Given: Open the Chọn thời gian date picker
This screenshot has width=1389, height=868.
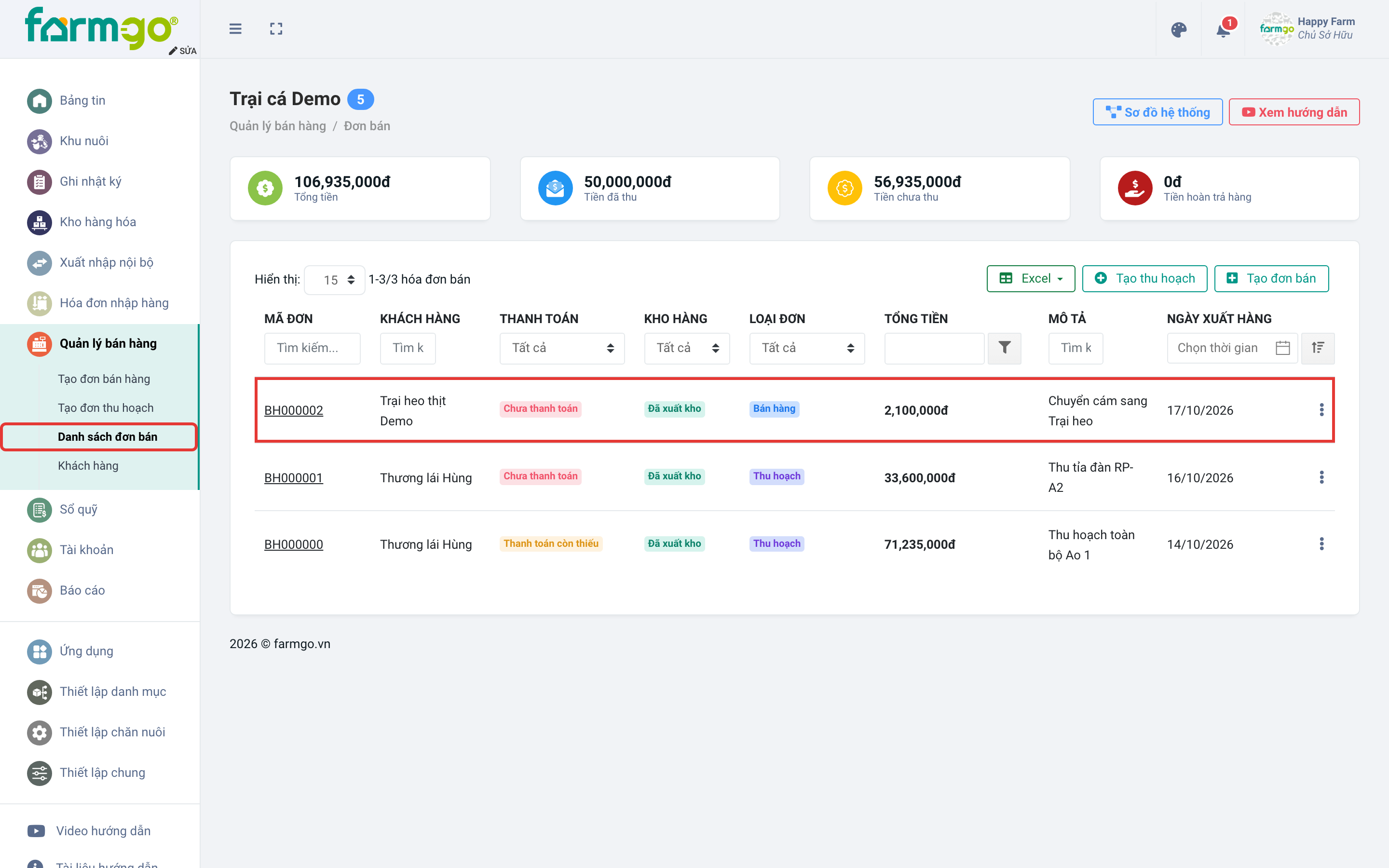Looking at the screenshot, I should 1232,348.
